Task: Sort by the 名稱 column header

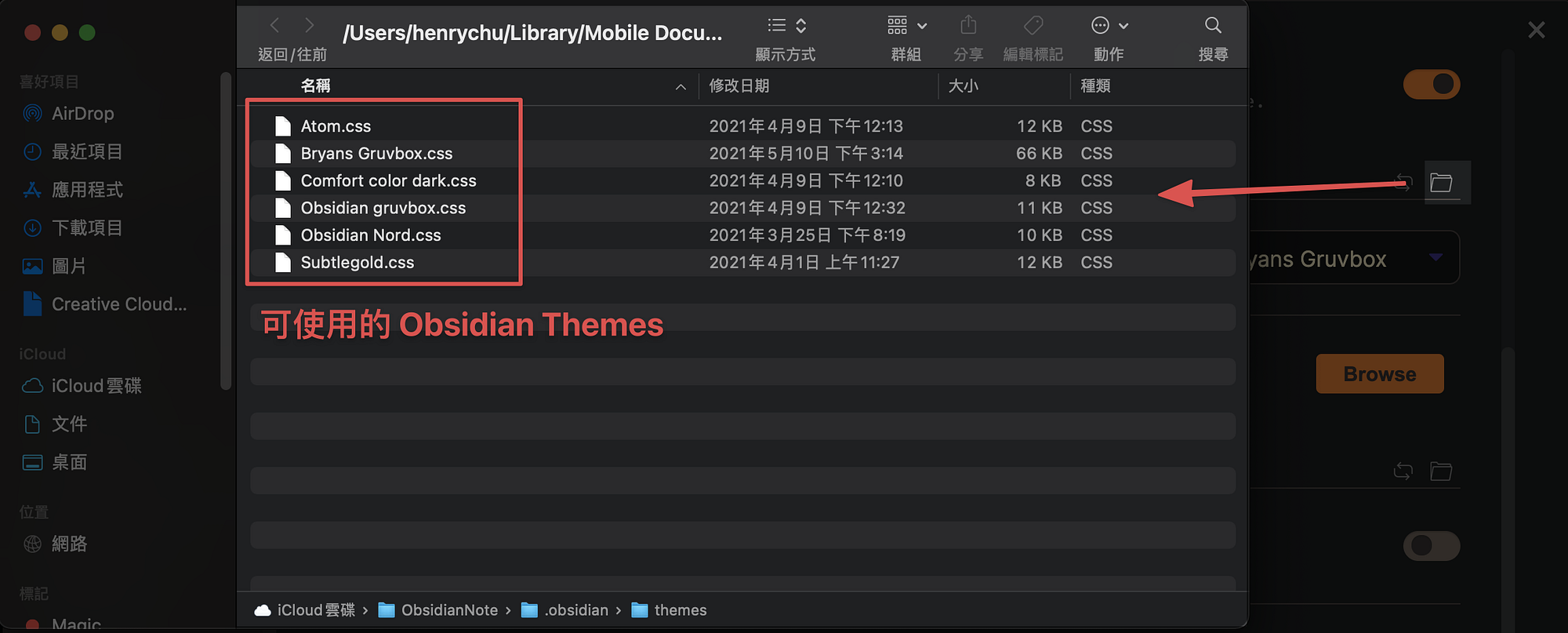Action: click(x=316, y=85)
